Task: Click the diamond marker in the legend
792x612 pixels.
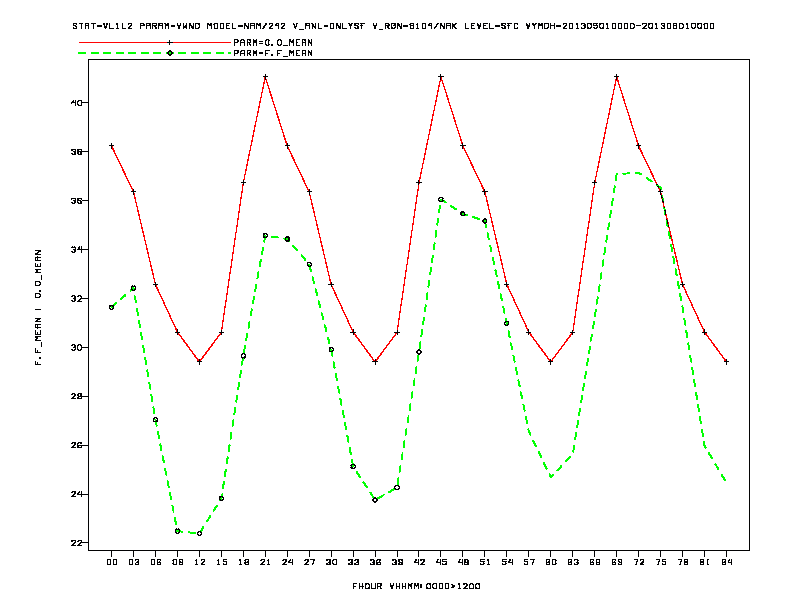Action: tap(170, 53)
